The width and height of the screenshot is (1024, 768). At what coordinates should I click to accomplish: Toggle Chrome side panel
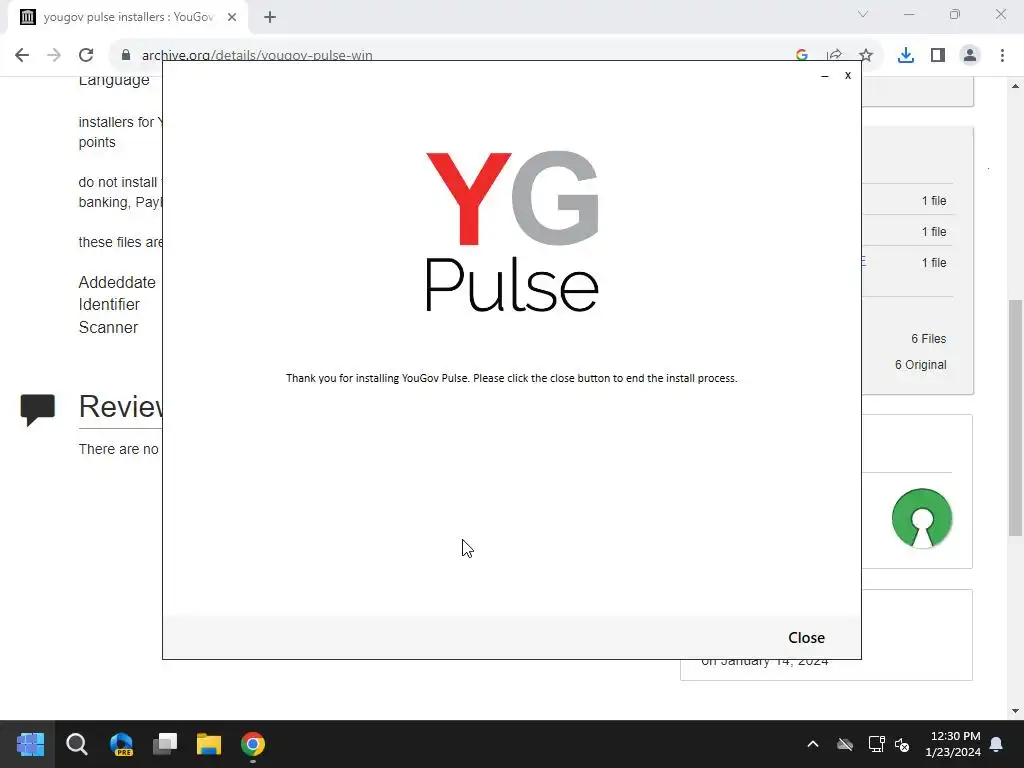point(938,55)
